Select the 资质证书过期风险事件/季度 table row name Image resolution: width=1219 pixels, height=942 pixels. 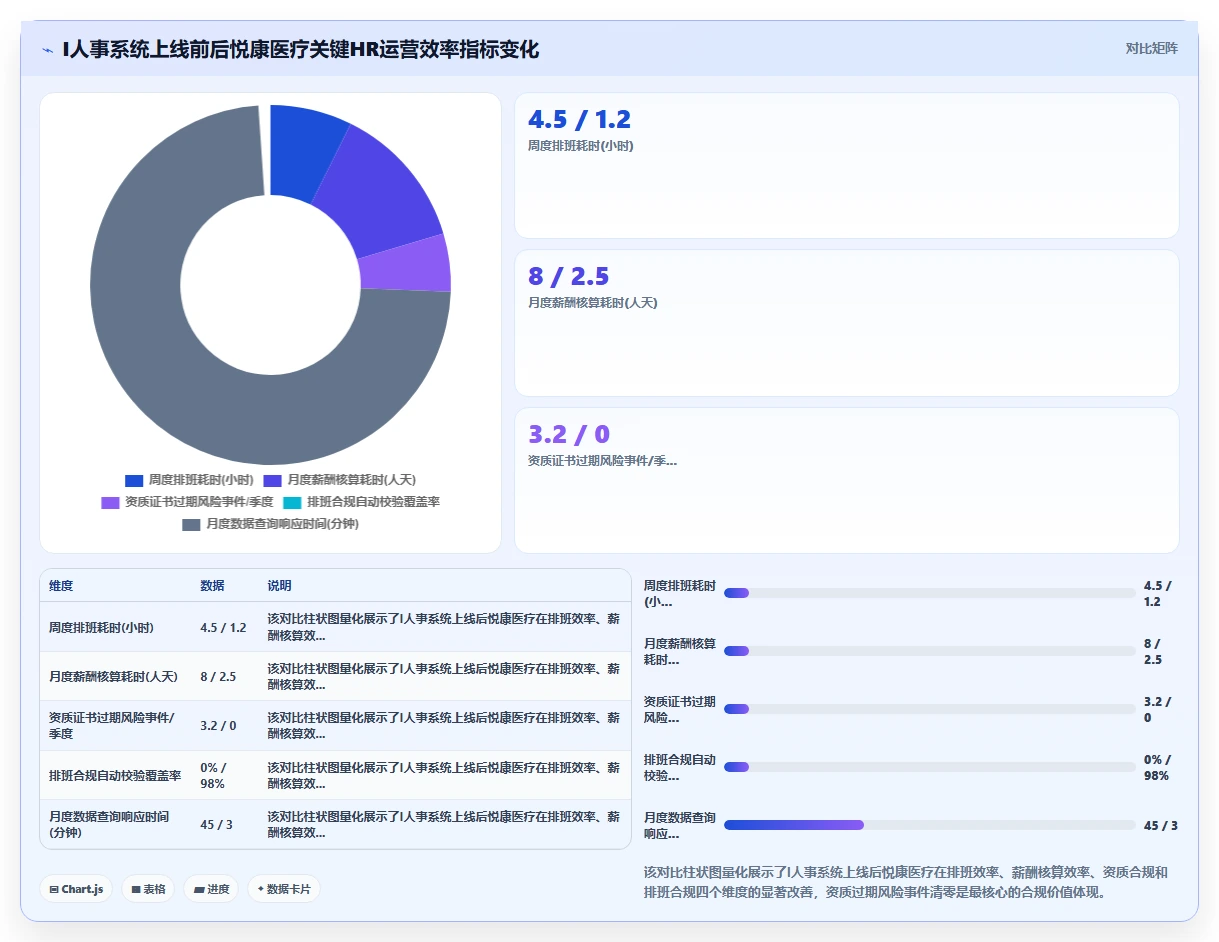[112, 726]
